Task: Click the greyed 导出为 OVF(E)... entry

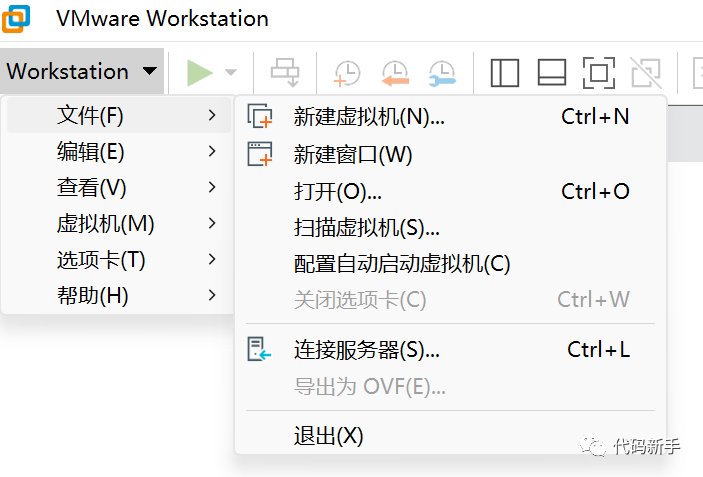Action: (x=451, y=386)
